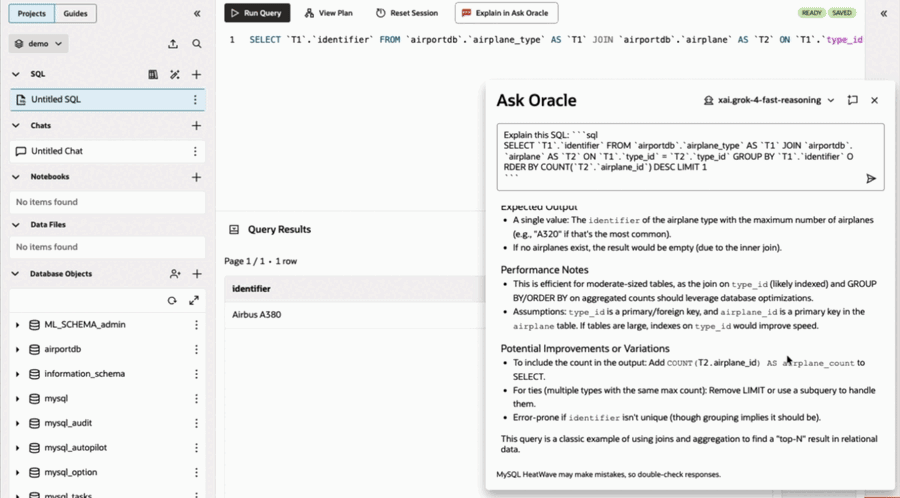Expand the information_schema tree node

(17, 374)
